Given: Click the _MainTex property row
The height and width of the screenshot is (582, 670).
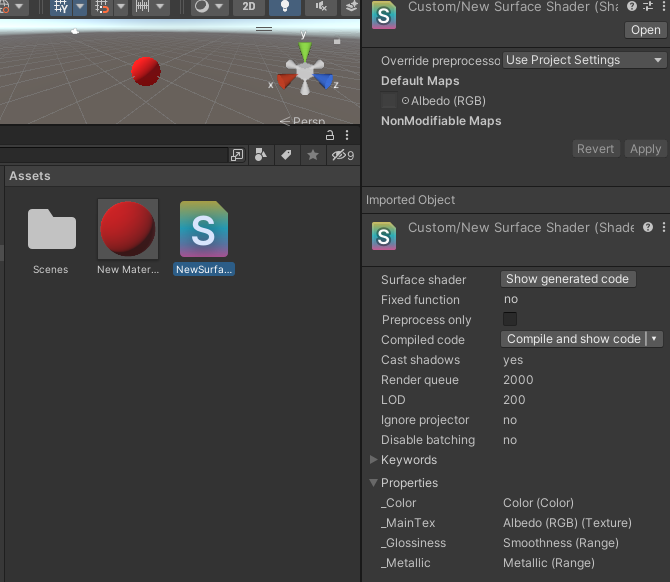Looking at the screenshot, I should click(x=515, y=523).
